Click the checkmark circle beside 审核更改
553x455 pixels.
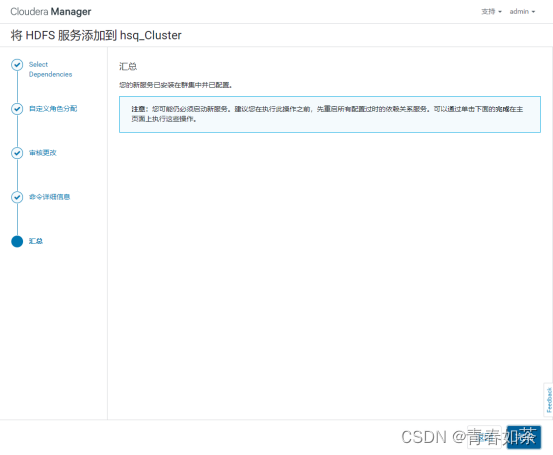(17, 153)
